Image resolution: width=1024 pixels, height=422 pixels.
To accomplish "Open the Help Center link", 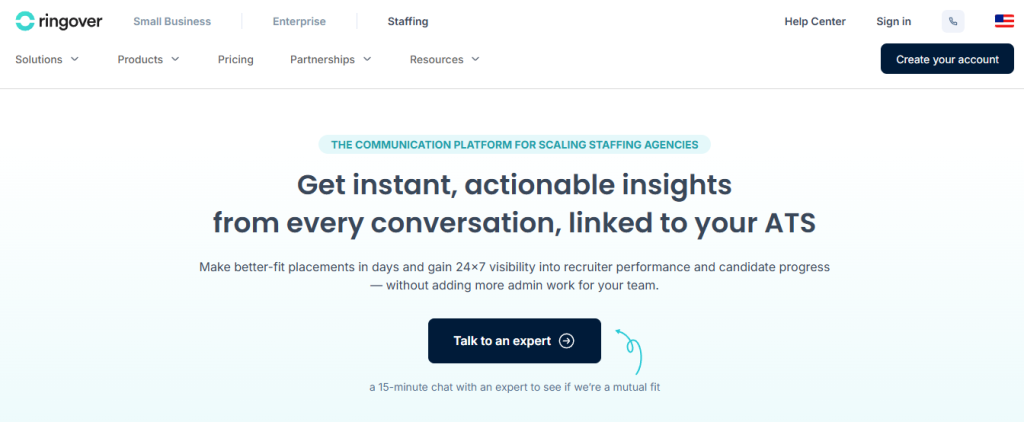I will pos(814,21).
